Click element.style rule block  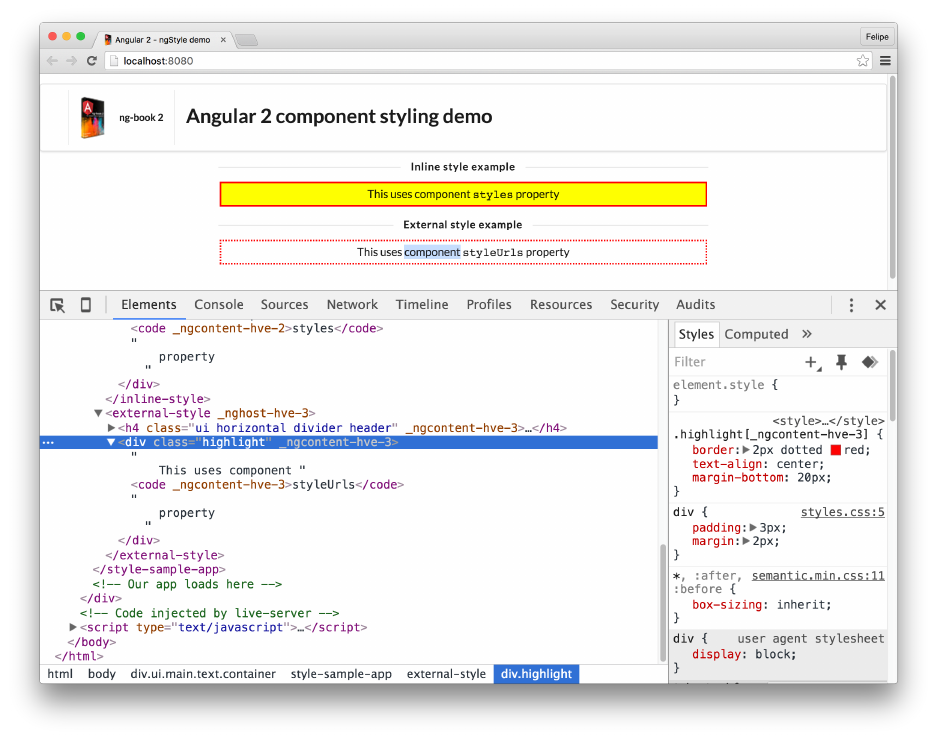point(778,393)
